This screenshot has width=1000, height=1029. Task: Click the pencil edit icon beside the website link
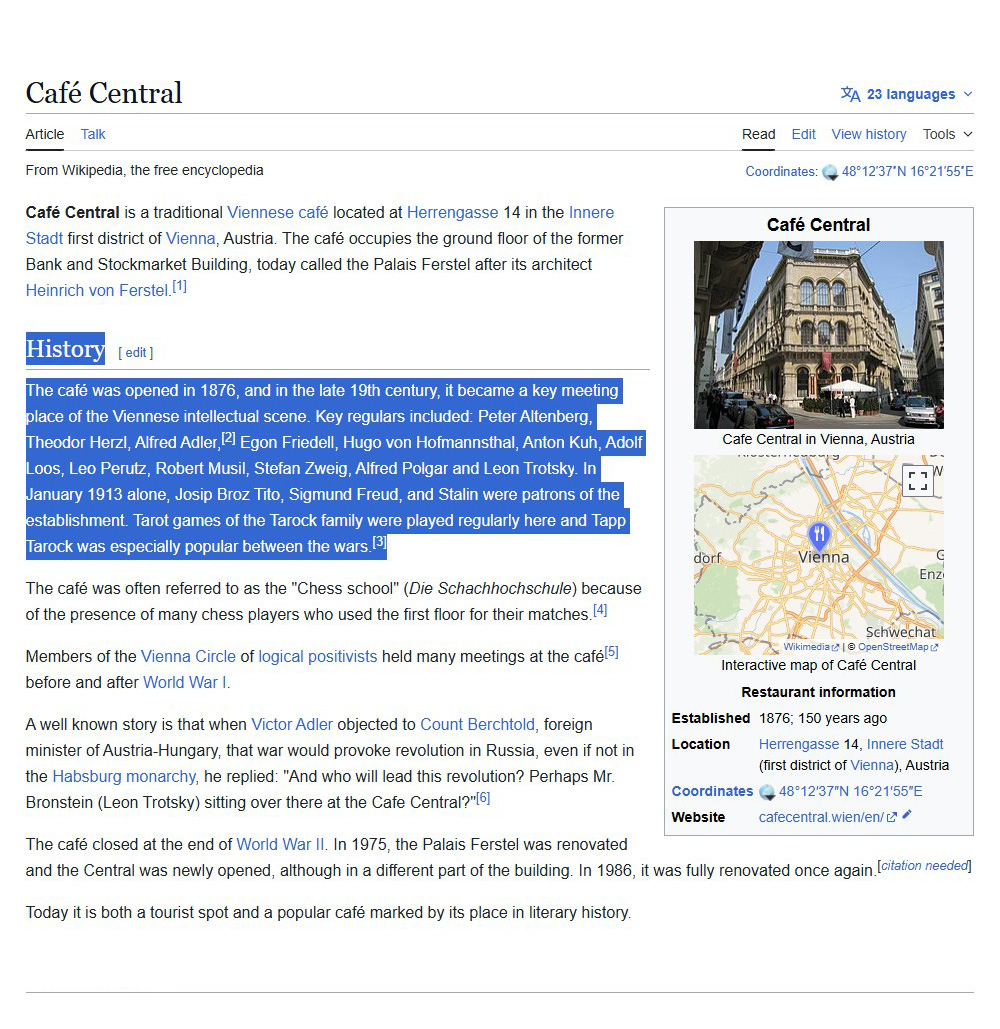tap(907, 814)
